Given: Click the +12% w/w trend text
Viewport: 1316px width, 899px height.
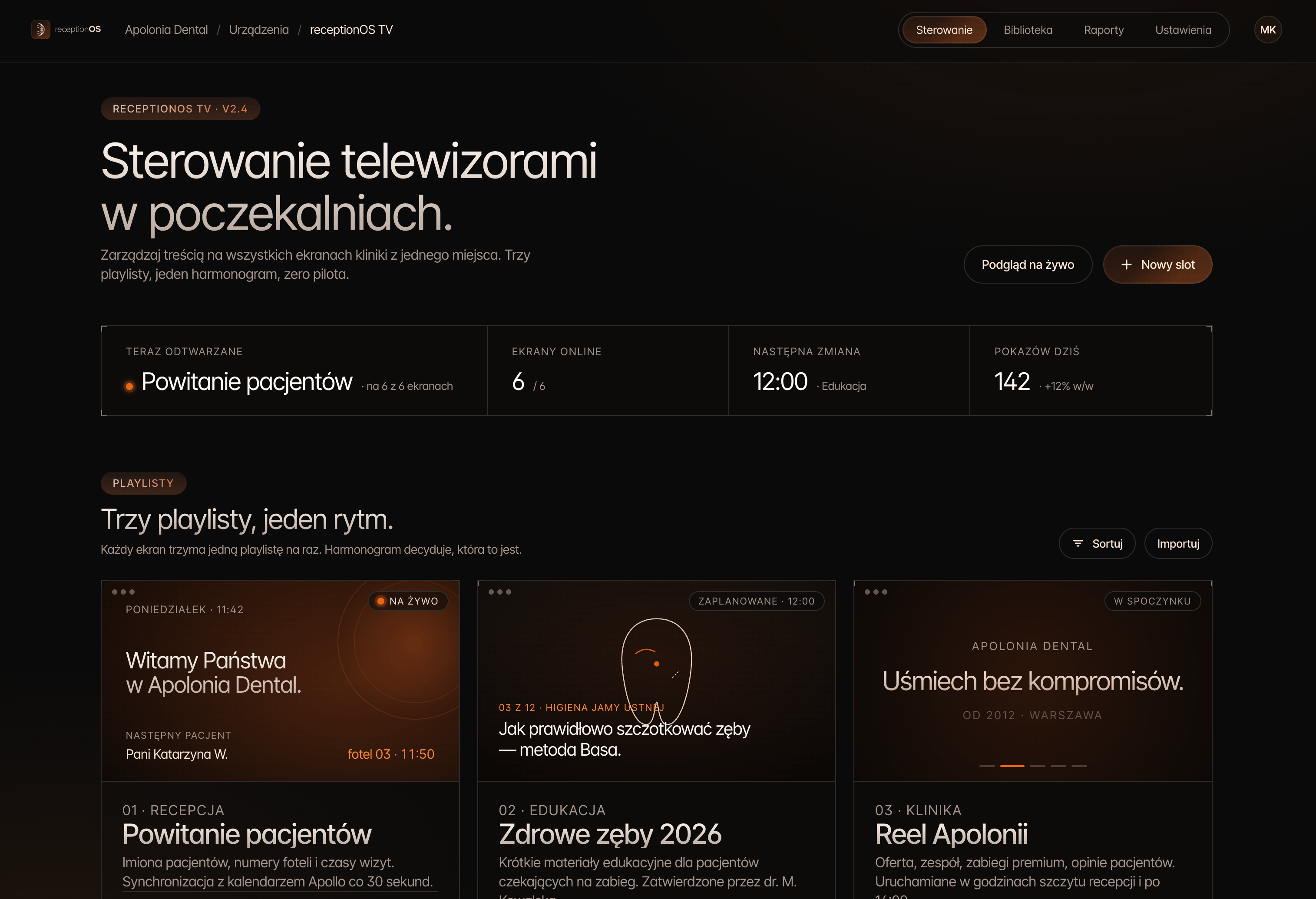Looking at the screenshot, I should pos(1068,386).
